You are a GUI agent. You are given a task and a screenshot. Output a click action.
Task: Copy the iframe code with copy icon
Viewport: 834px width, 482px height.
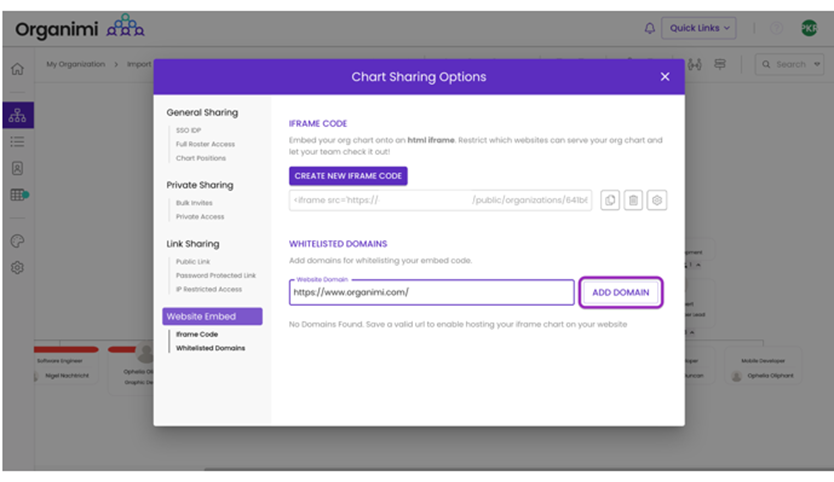[x=610, y=201]
